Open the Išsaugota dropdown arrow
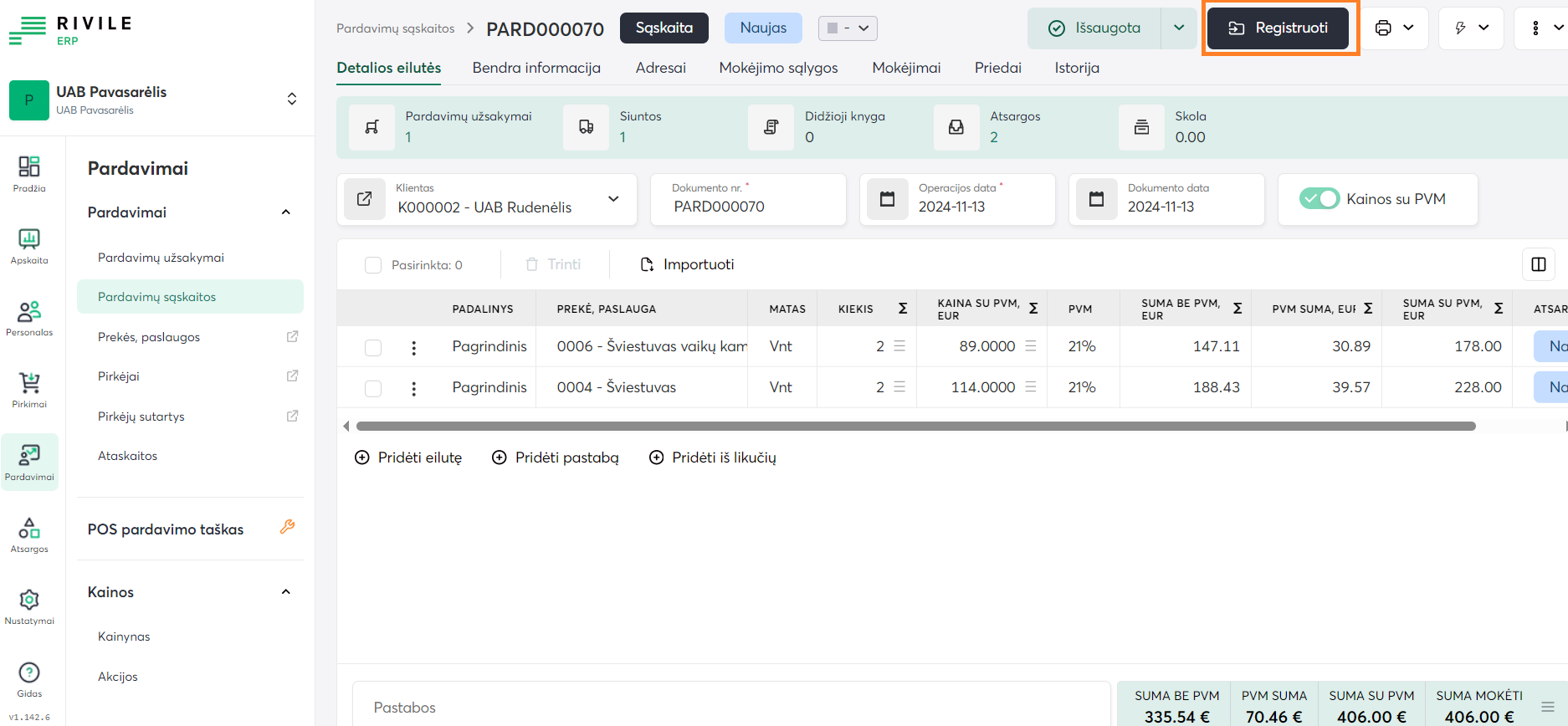 click(1179, 28)
